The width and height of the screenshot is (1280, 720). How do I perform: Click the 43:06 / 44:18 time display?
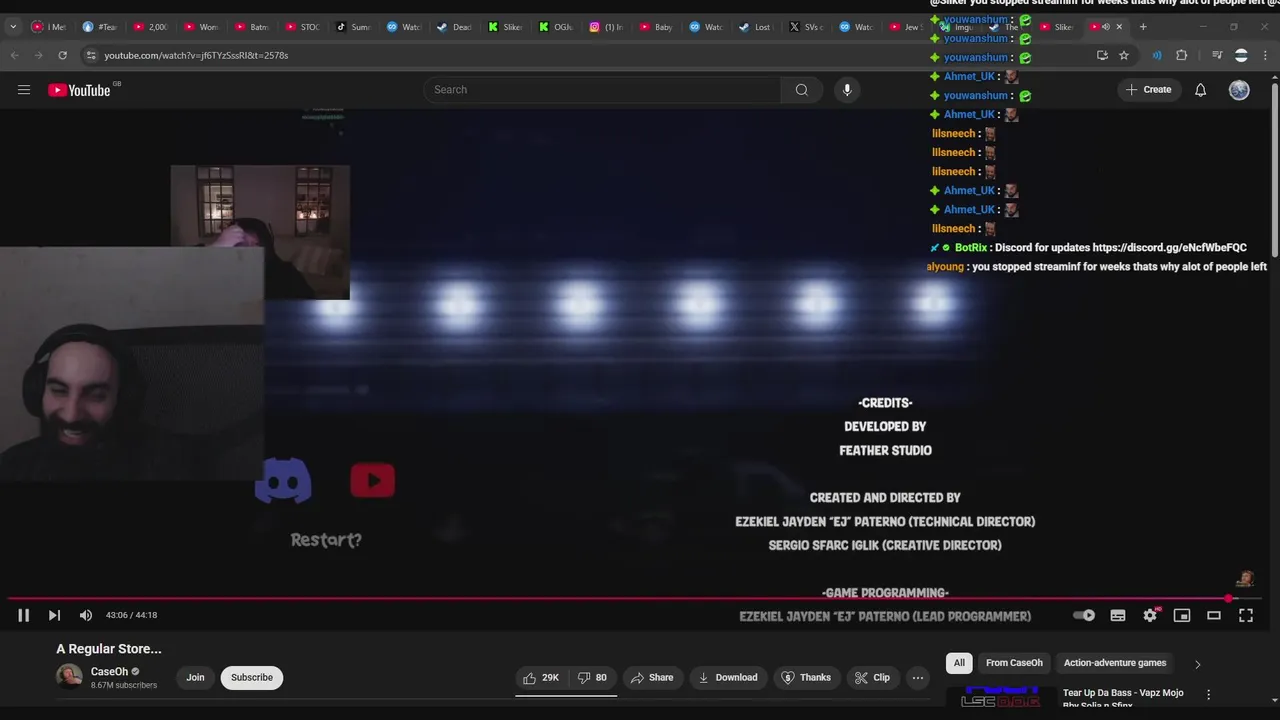131,615
